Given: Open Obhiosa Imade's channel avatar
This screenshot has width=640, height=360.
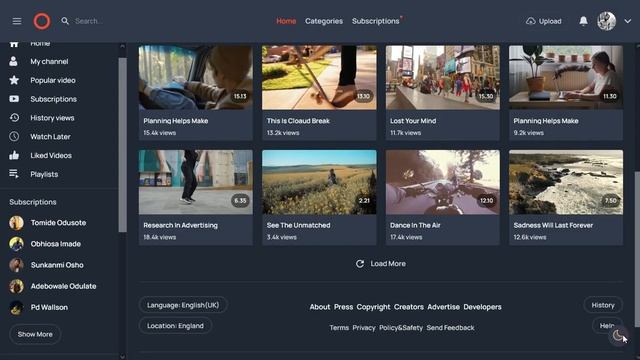Looking at the screenshot, I should coord(16,244).
